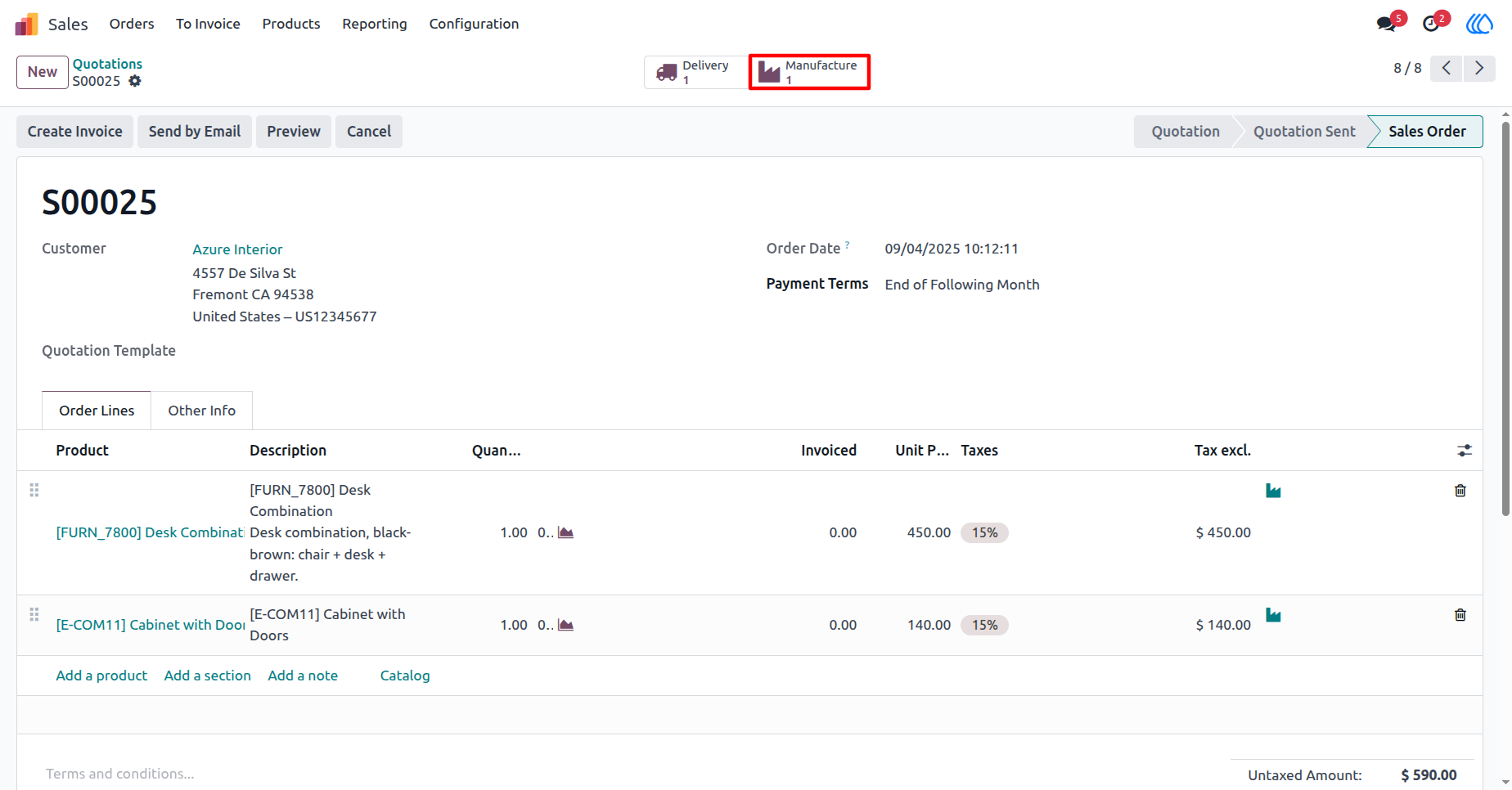The width and height of the screenshot is (1512, 790).
Task: Delete the Desk Combination order line
Action: (1460, 491)
